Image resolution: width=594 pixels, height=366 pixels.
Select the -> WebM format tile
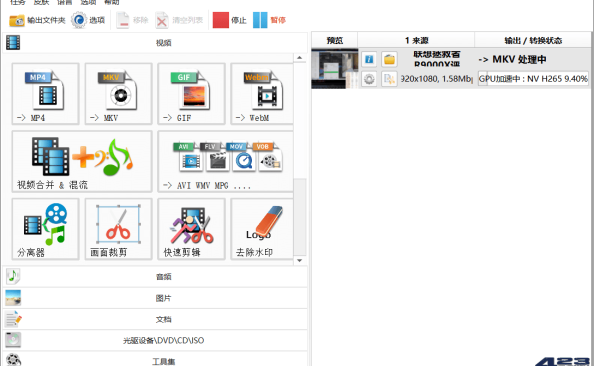(262, 94)
